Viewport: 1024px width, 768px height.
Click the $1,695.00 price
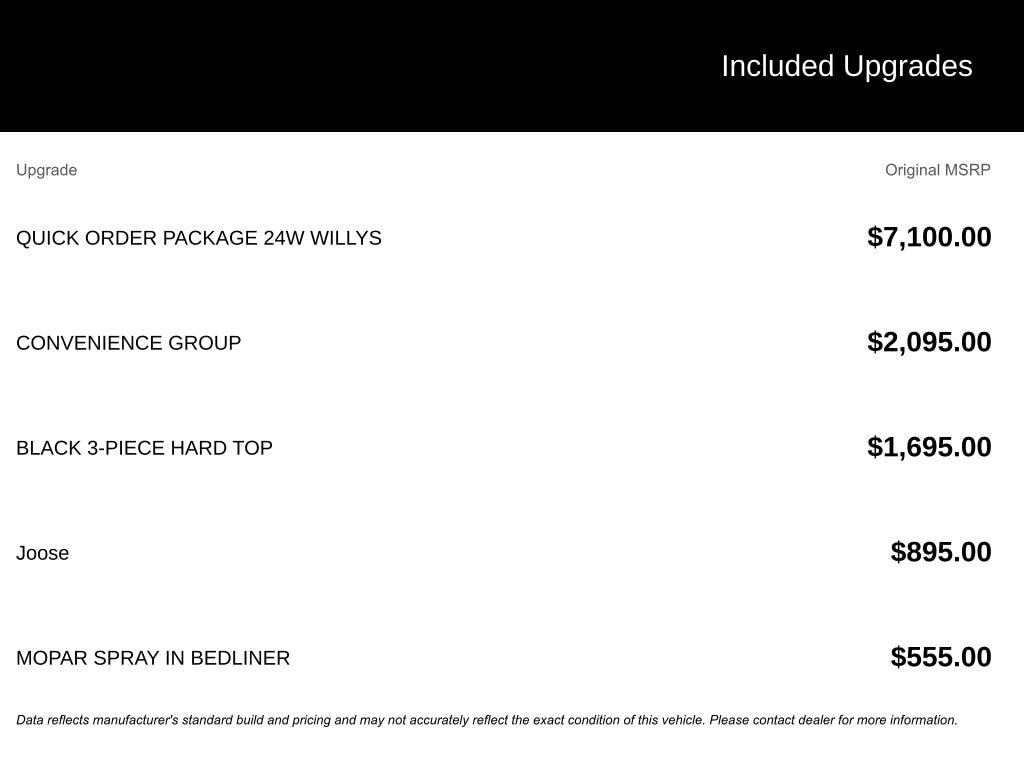(x=929, y=447)
